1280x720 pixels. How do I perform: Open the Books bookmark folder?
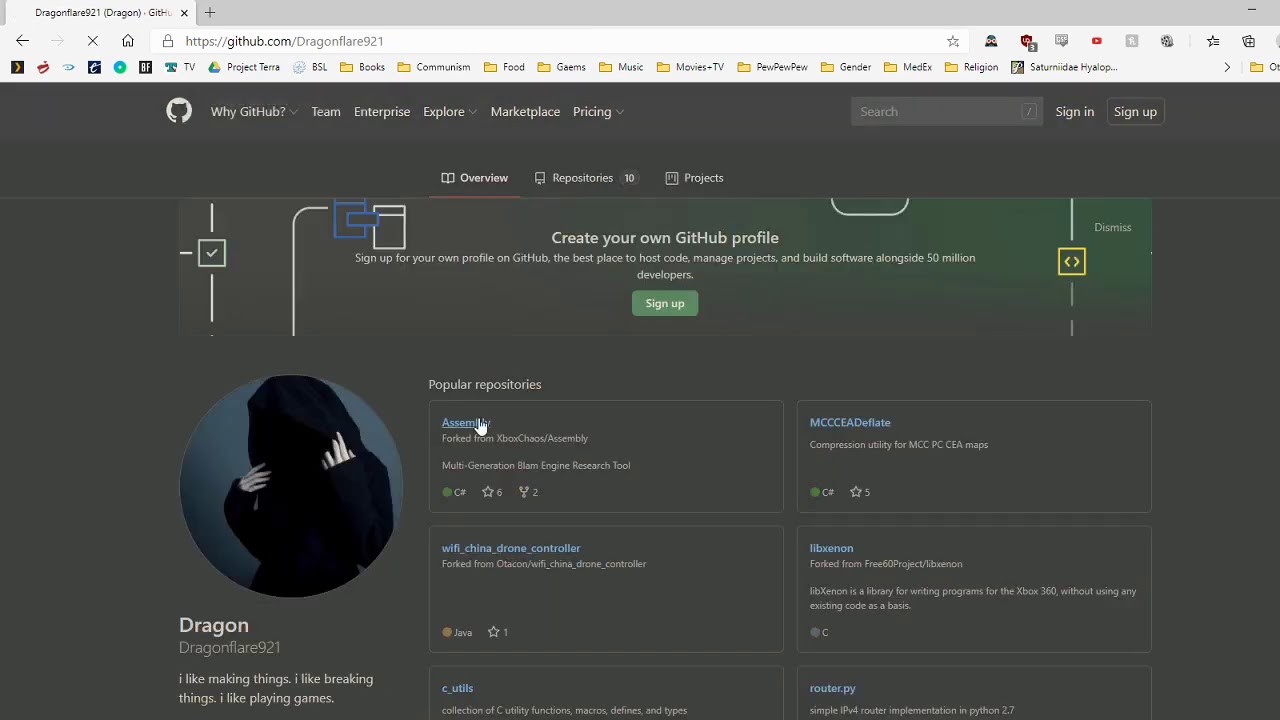(363, 67)
